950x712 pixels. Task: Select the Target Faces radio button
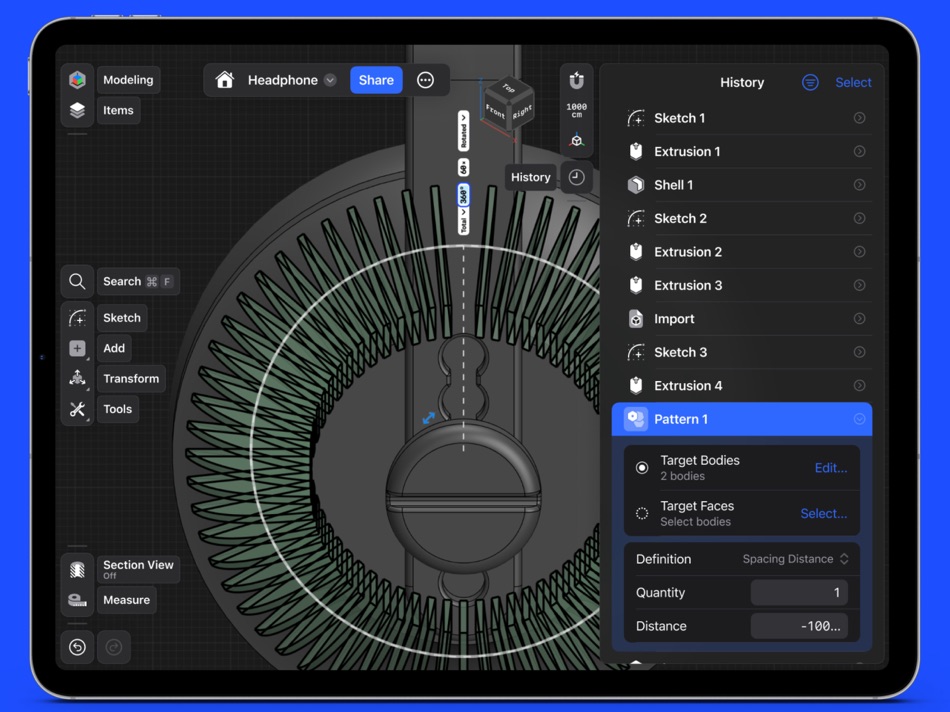(640, 513)
